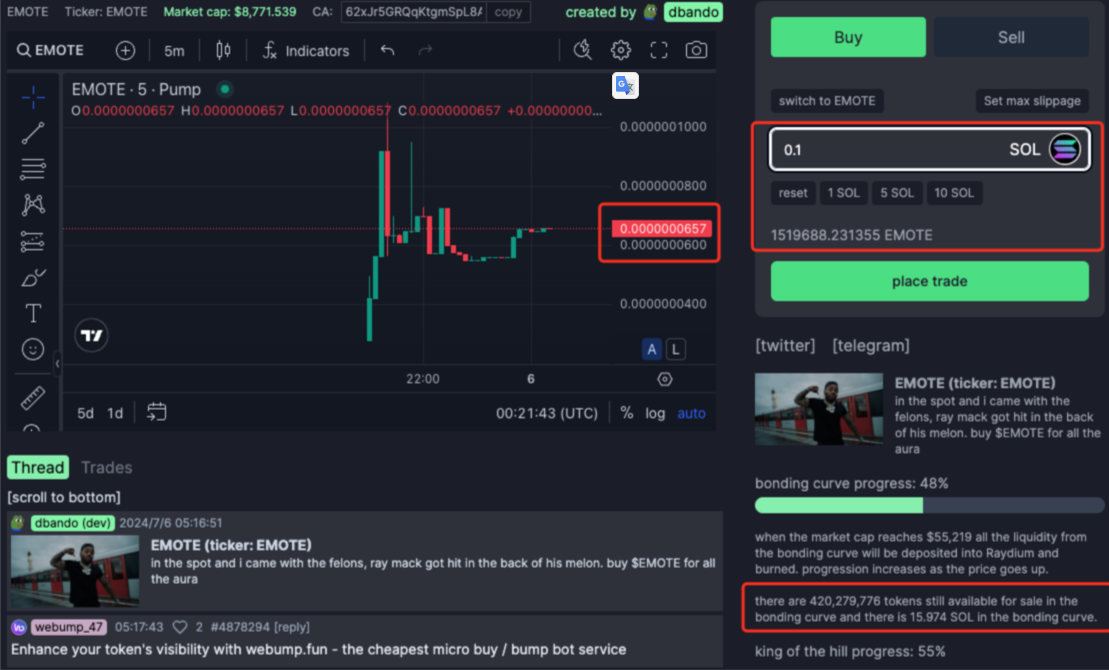Toggle auto scale on chart
Image resolution: width=1109 pixels, height=670 pixels.
[691, 413]
